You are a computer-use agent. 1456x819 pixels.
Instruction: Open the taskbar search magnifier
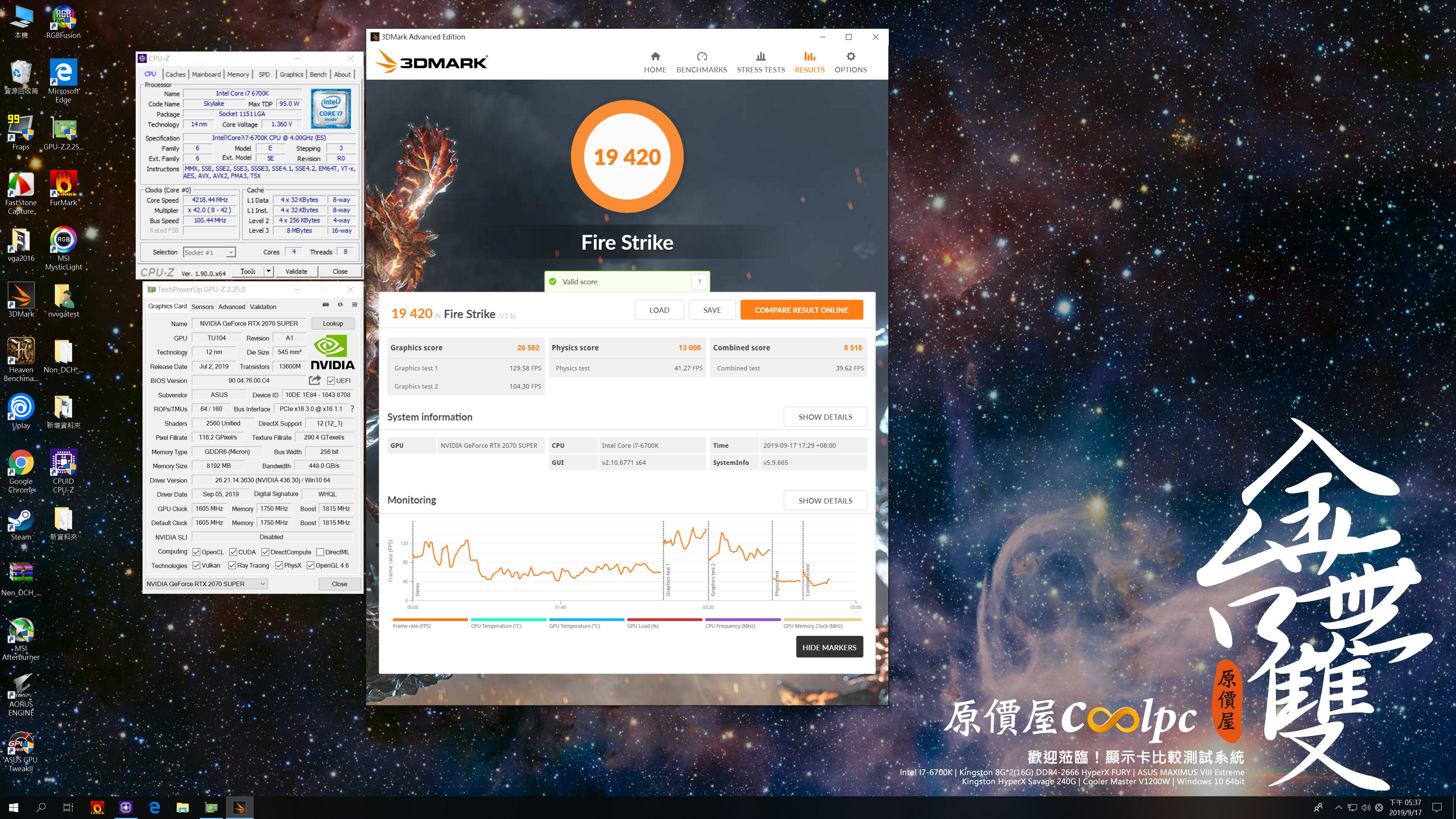click(x=41, y=807)
